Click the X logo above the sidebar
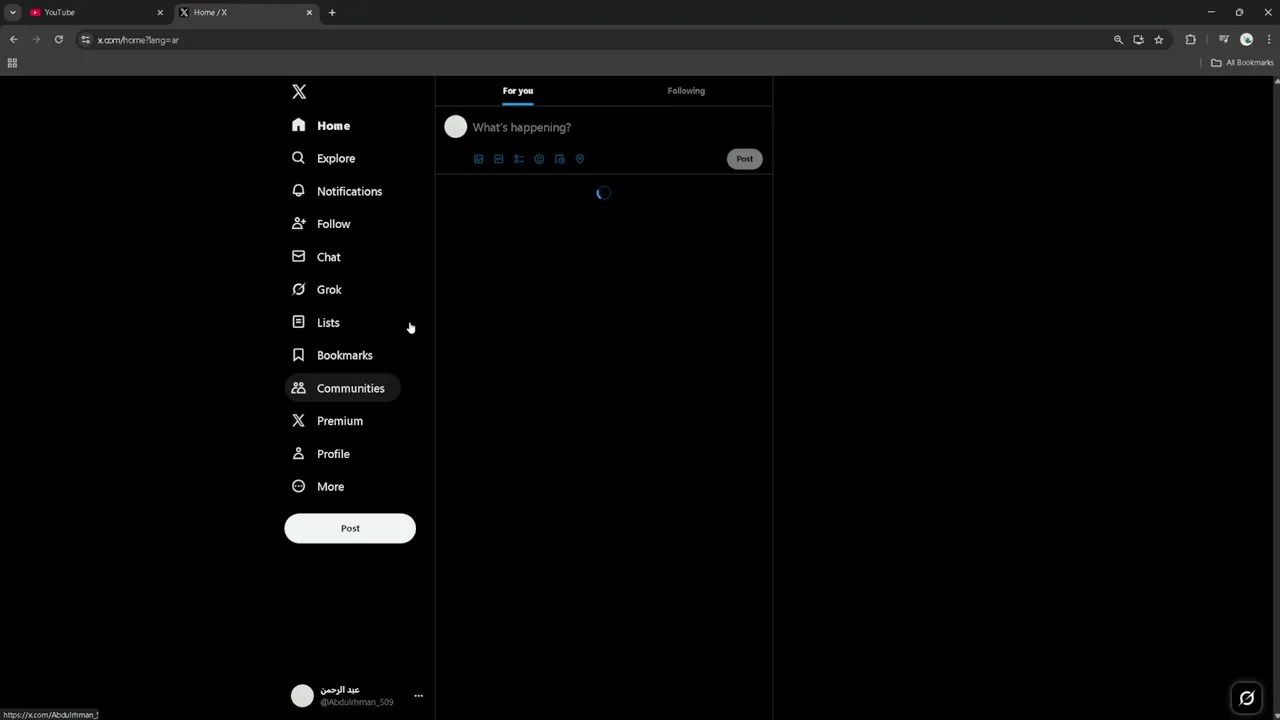1280x720 pixels. [x=299, y=92]
